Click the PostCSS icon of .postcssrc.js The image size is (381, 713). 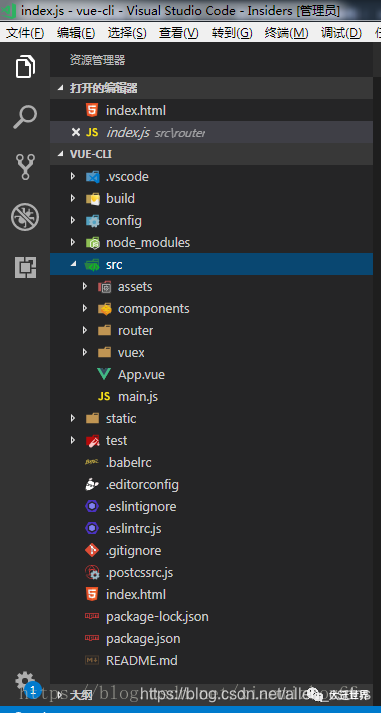pyautogui.click(x=92, y=572)
